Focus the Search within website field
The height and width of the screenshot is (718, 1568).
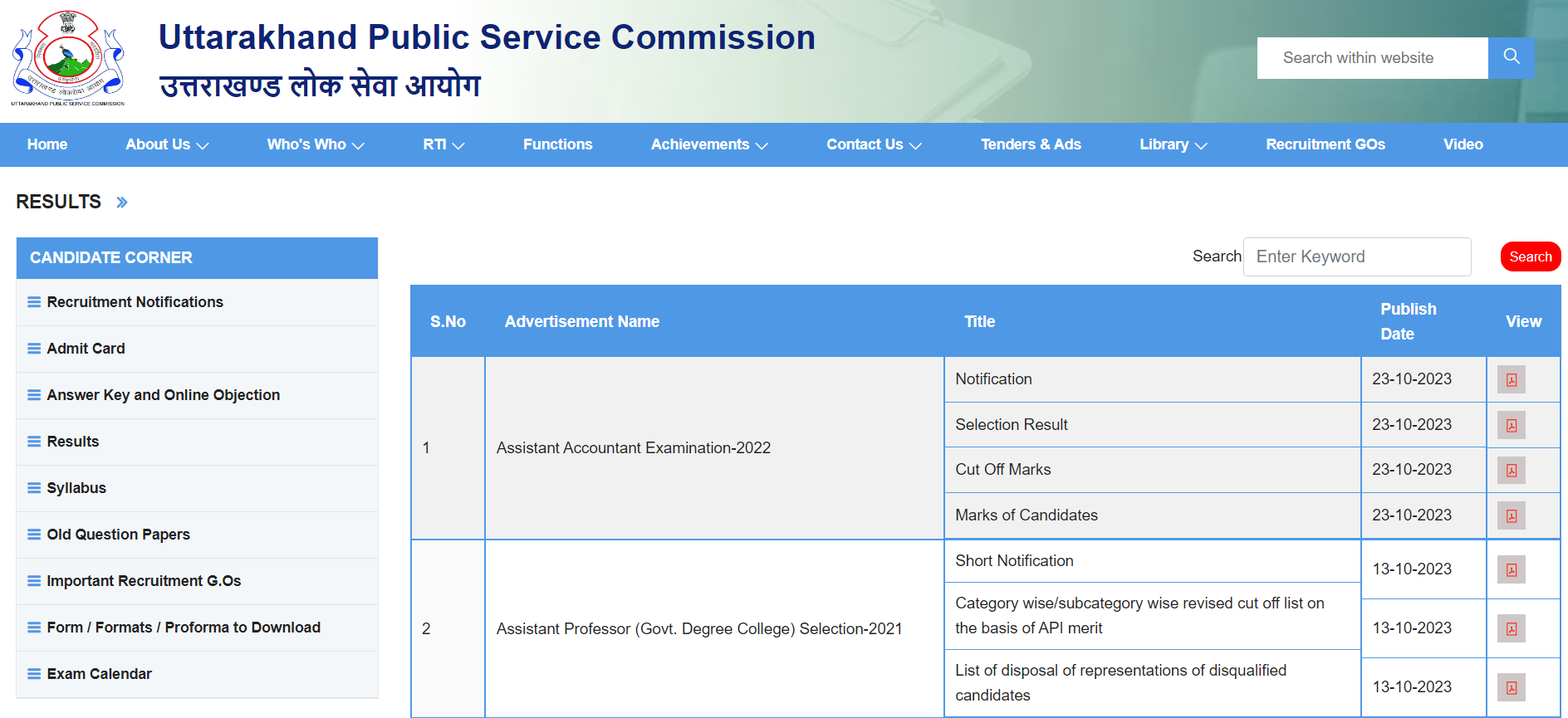(x=1372, y=58)
